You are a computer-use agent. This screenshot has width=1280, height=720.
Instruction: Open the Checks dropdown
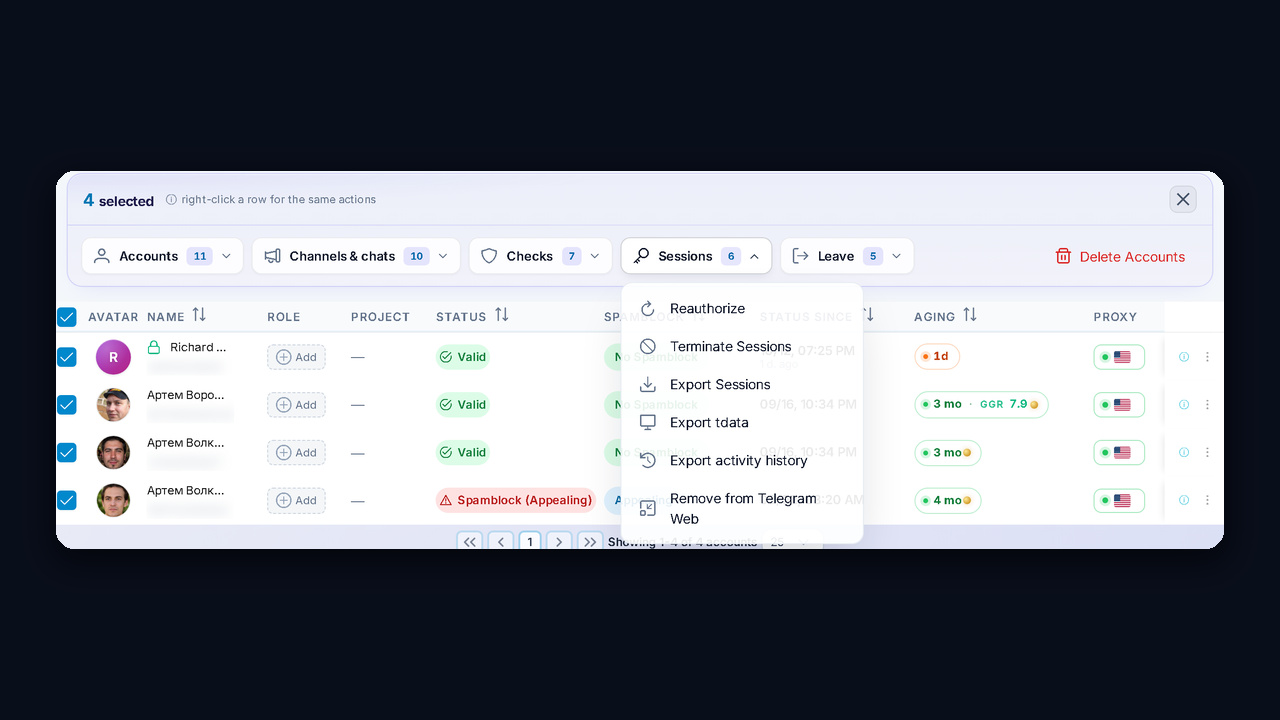pyautogui.click(x=540, y=256)
